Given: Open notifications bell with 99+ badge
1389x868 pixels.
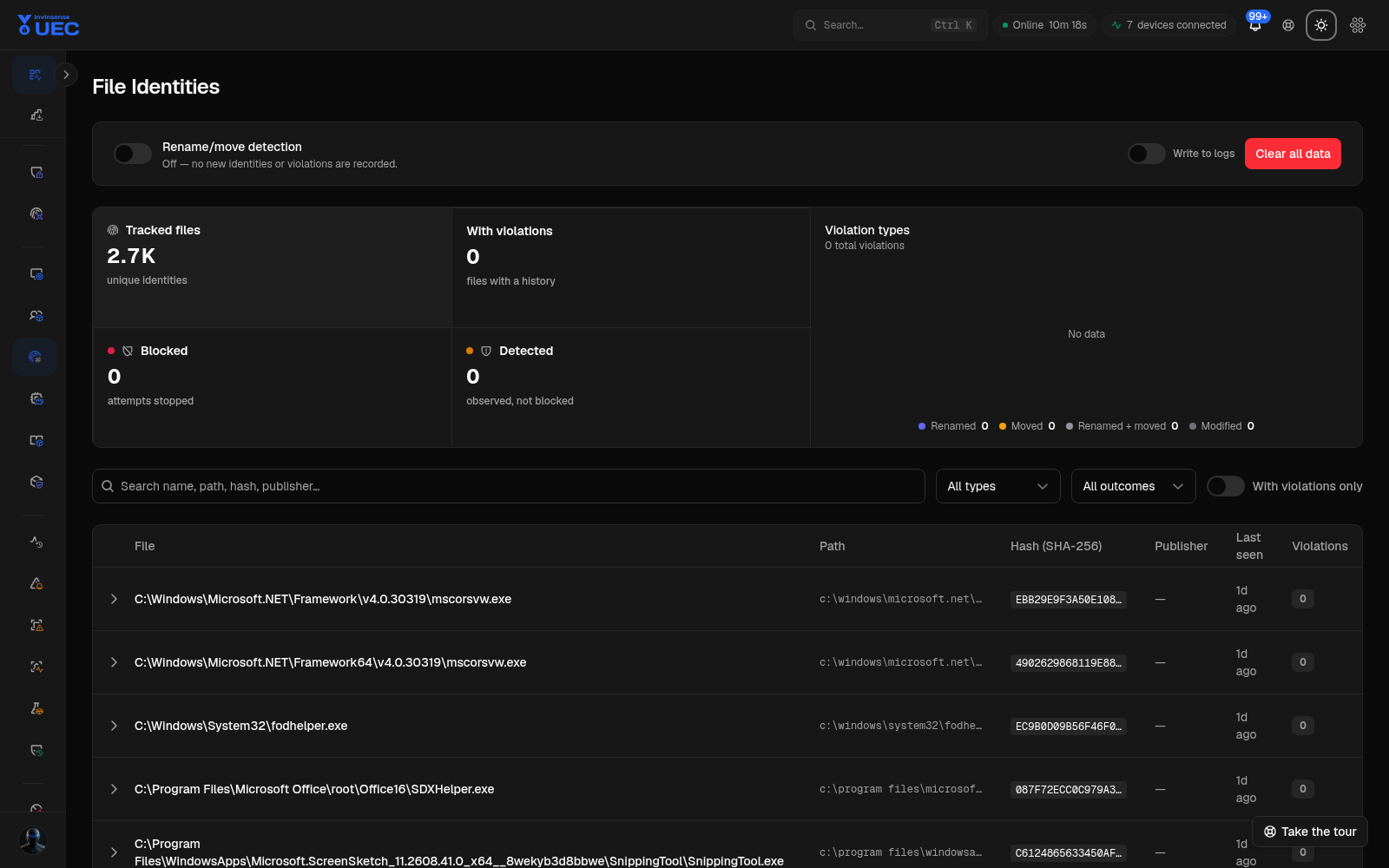Looking at the screenshot, I should (x=1255, y=25).
